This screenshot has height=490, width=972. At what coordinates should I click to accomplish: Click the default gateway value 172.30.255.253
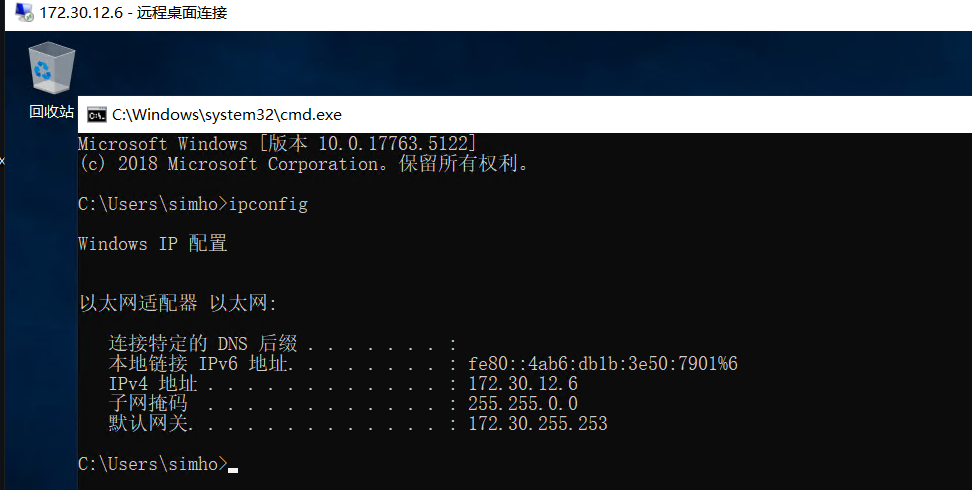(x=537, y=424)
